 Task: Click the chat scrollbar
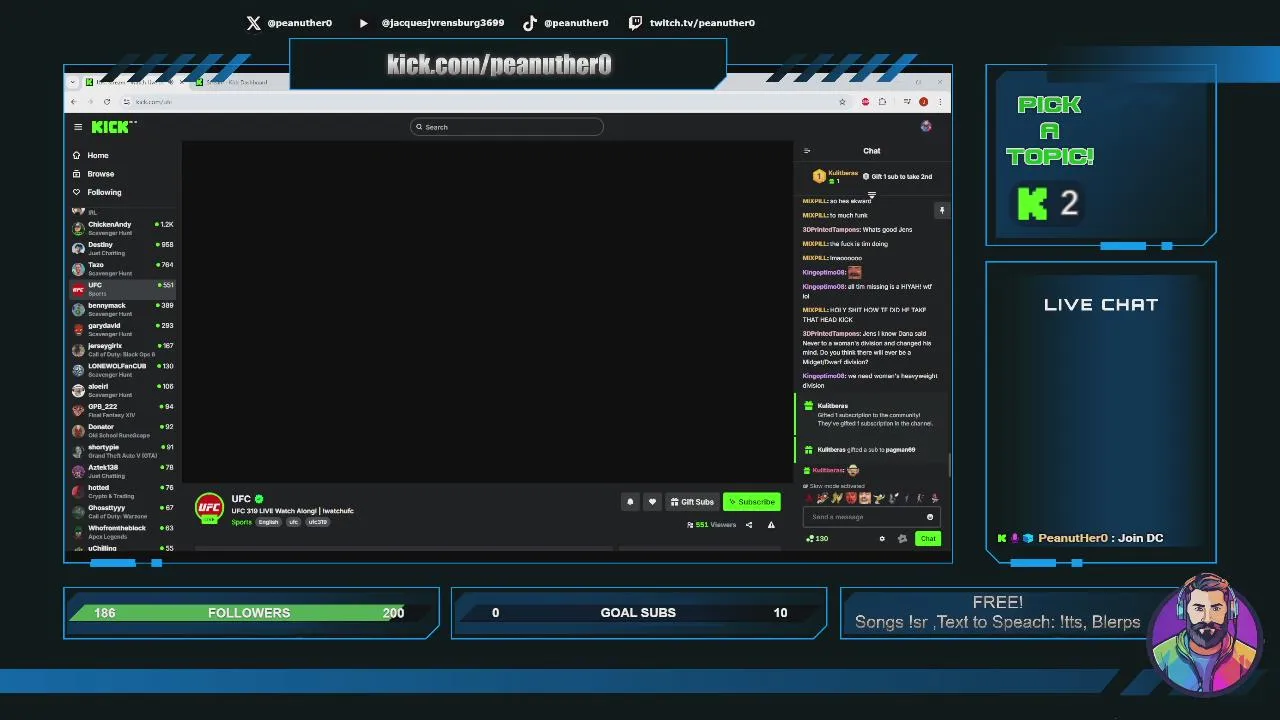click(x=949, y=465)
